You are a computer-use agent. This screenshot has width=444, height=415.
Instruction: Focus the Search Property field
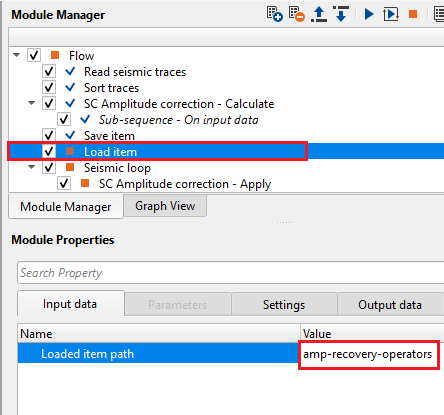(x=231, y=273)
